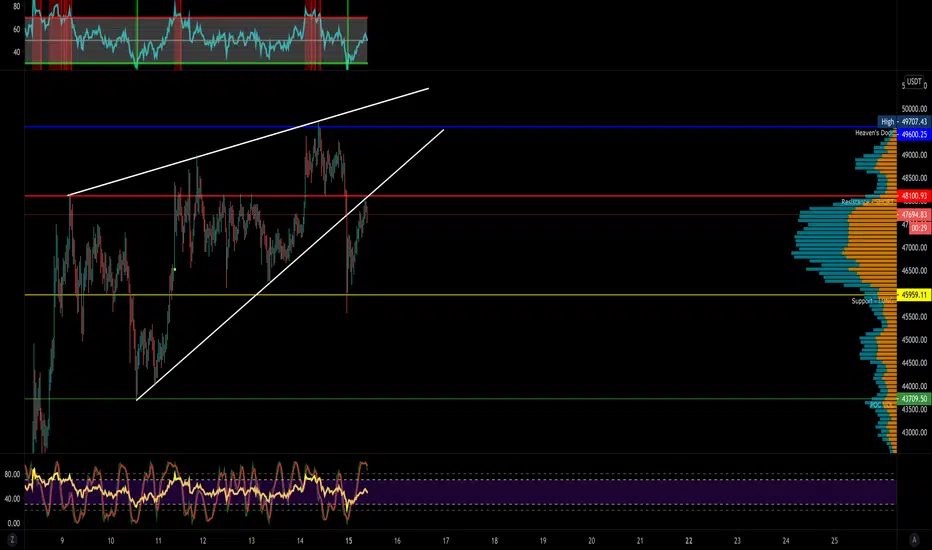This screenshot has height=550, width=932.
Task: Click the 47000.00 price axis tick
Action: pos(914,247)
